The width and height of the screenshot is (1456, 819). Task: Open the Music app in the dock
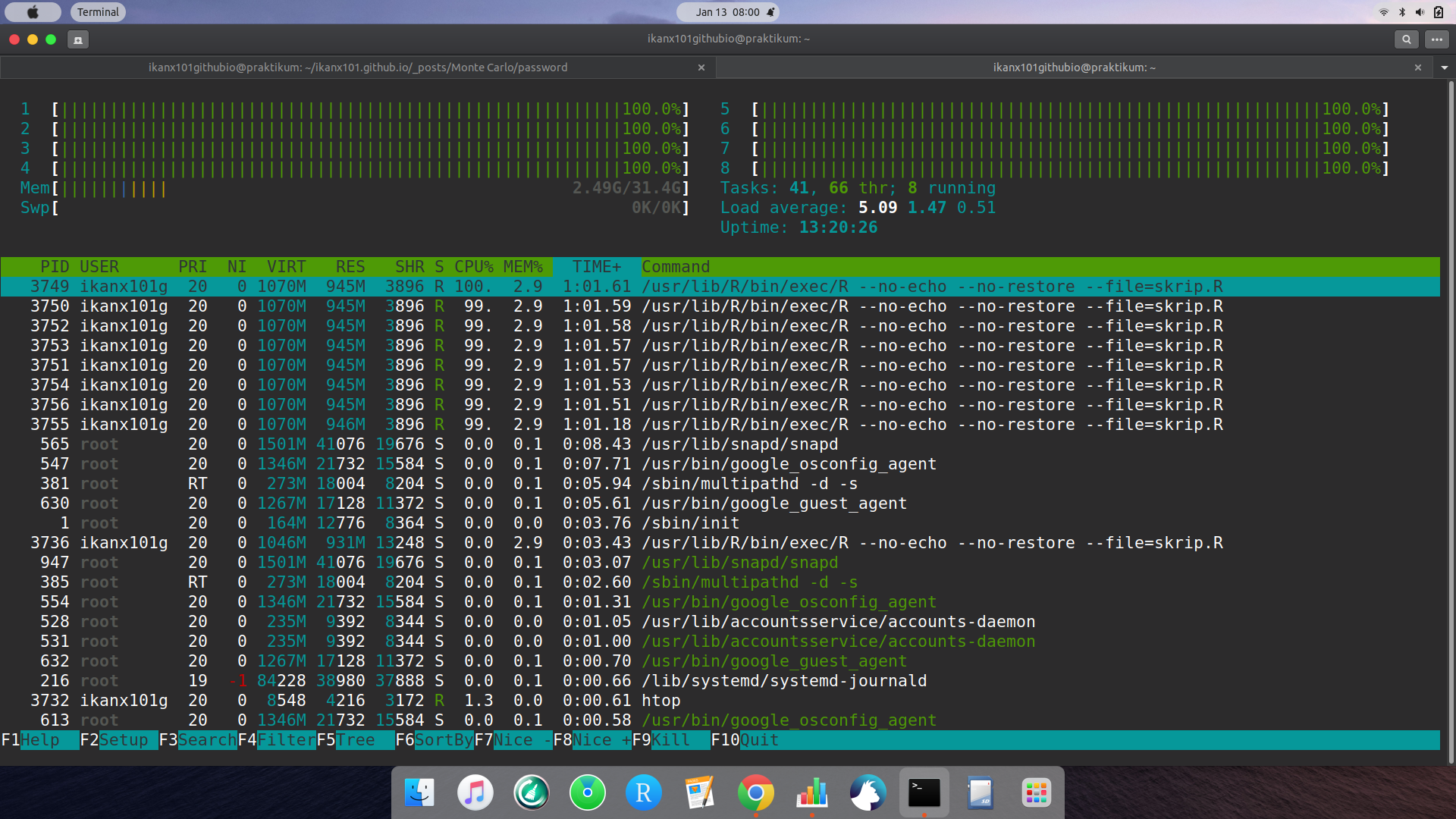coord(475,793)
